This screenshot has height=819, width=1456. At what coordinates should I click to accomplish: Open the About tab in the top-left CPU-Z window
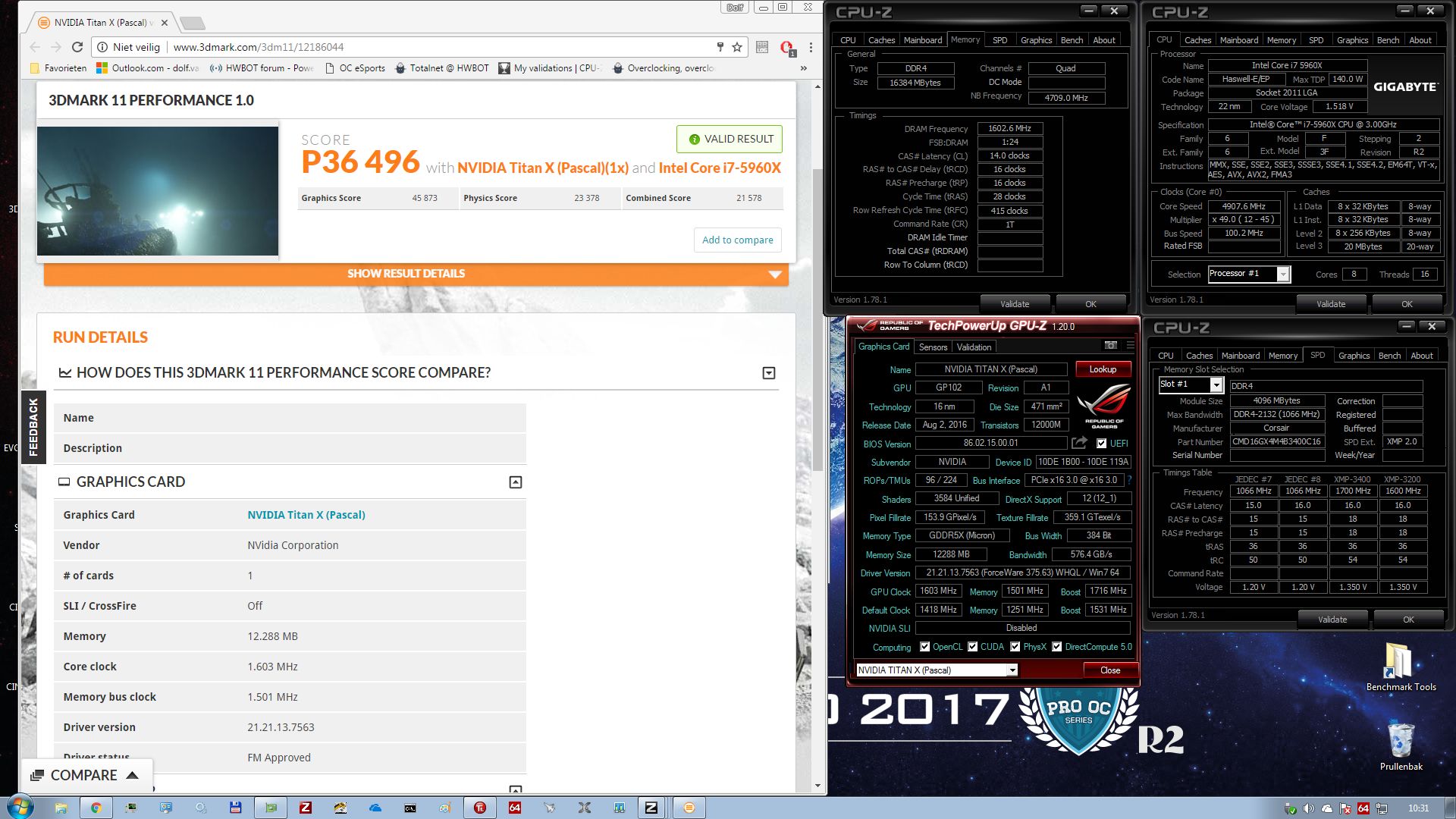(1104, 40)
